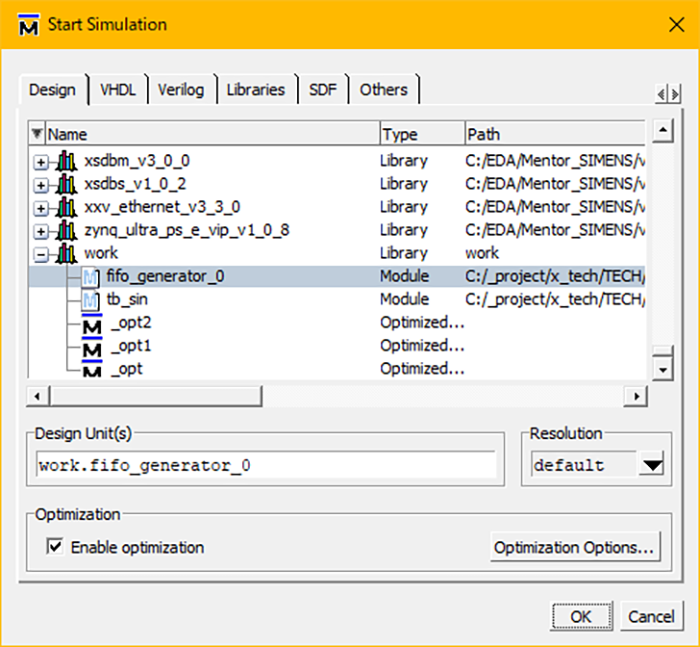
Task: Select the fifo_generator_0 row
Action: pos(337,276)
